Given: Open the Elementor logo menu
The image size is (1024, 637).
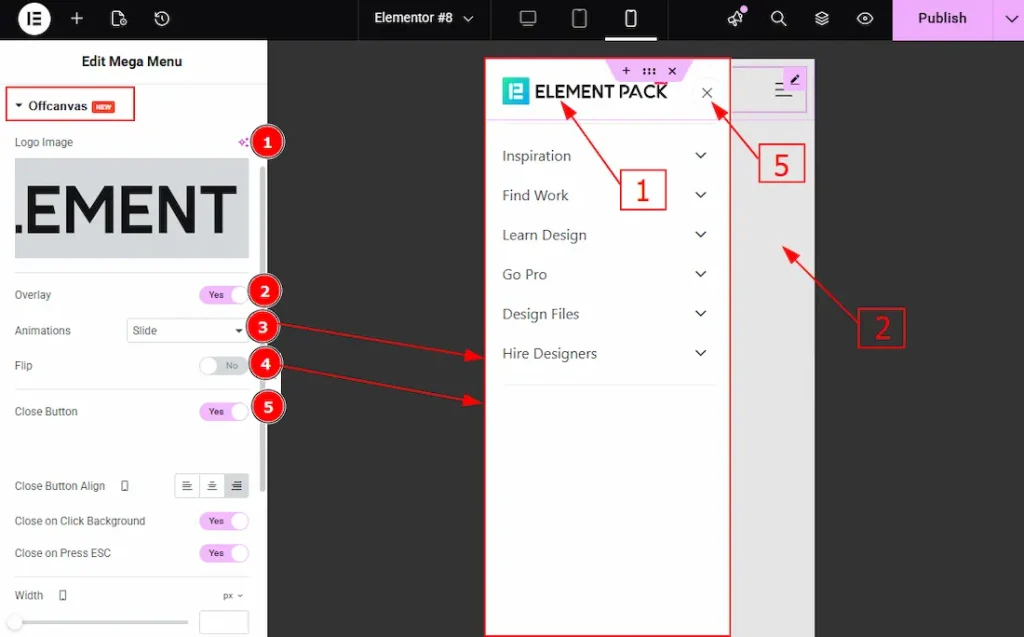Looking at the screenshot, I should pyautogui.click(x=34, y=18).
